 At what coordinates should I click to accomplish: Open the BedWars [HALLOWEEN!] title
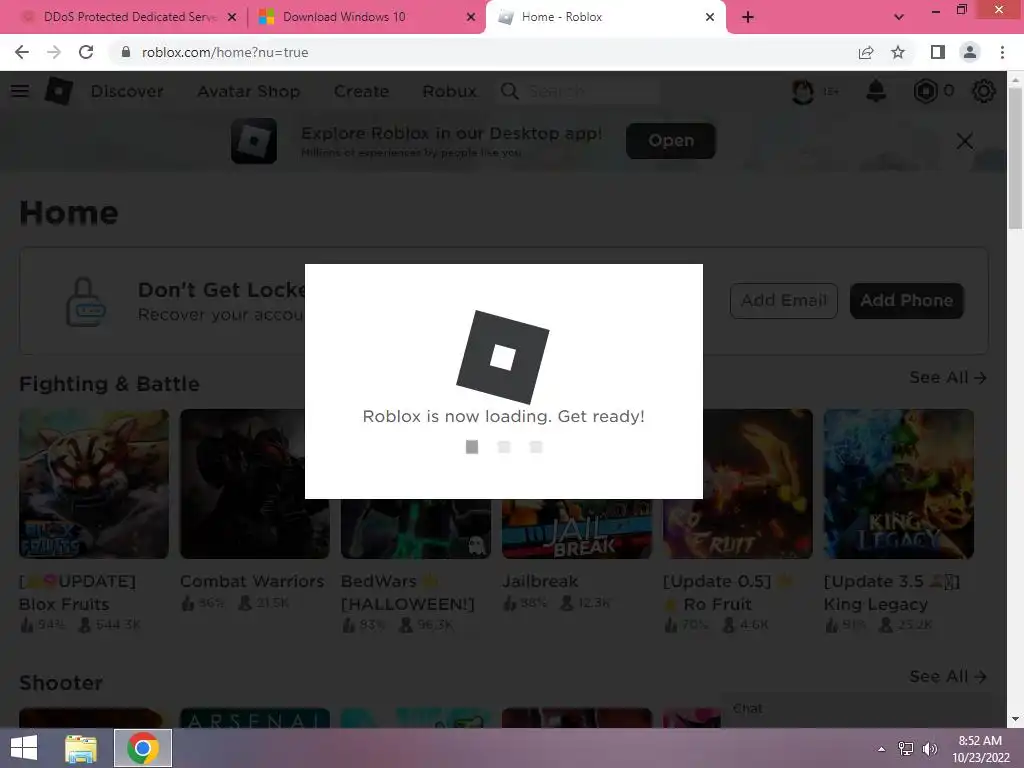408,592
